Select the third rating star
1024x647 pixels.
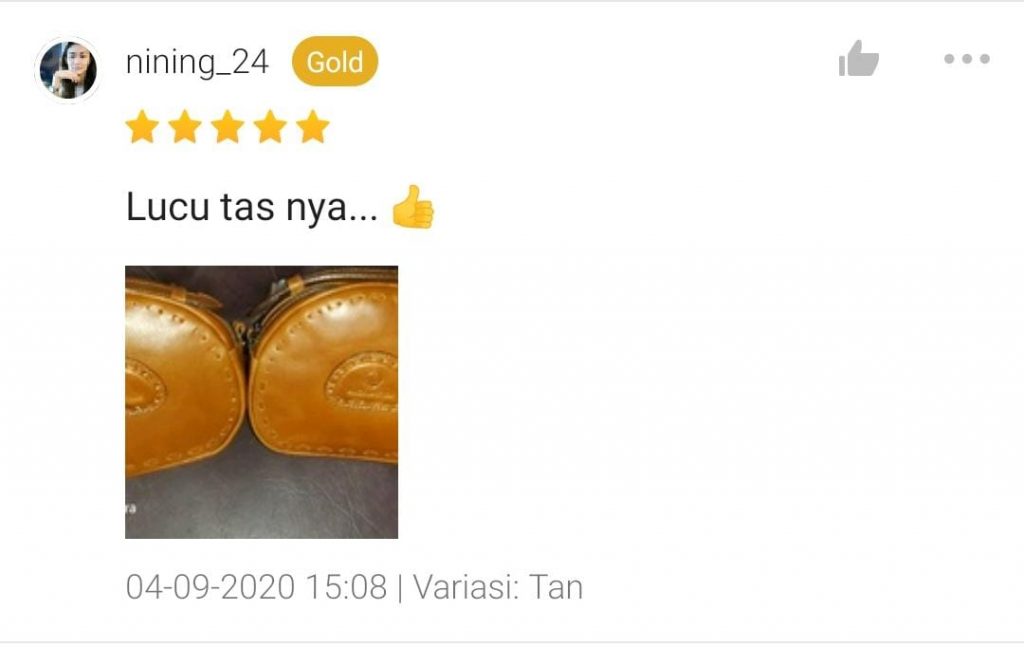[227, 126]
